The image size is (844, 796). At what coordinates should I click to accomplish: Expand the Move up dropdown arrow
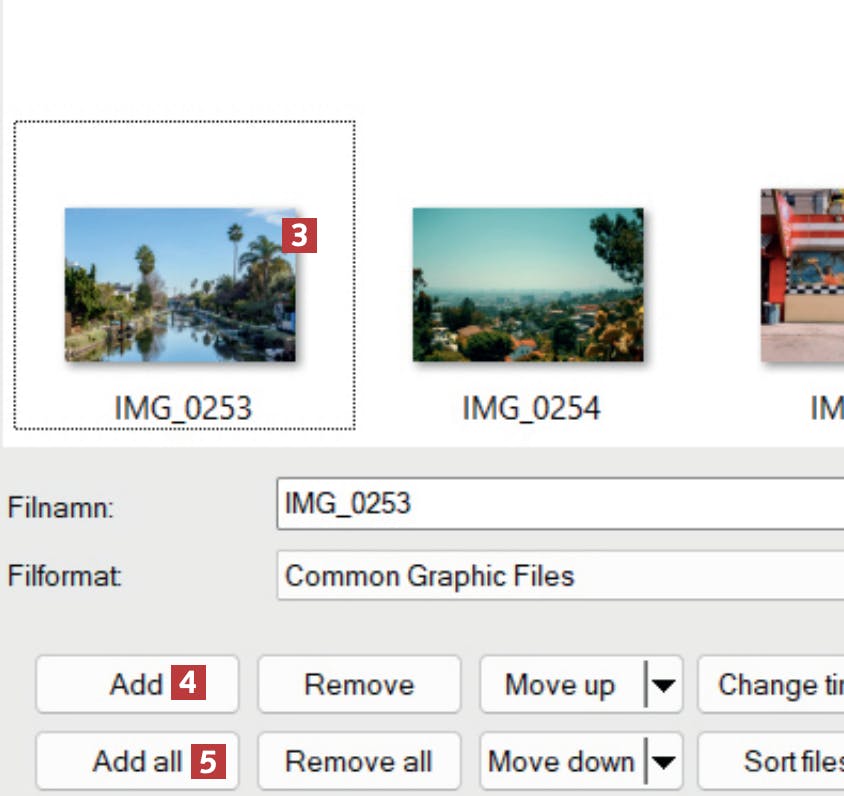pos(664,686)
